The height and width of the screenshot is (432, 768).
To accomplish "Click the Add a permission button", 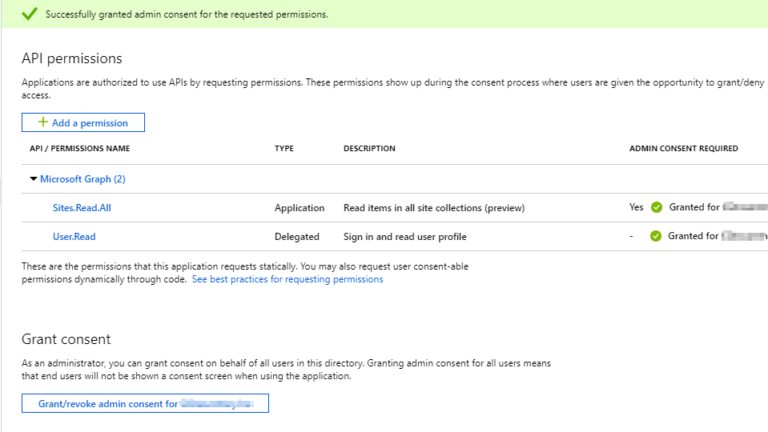I will pos(83,122).
